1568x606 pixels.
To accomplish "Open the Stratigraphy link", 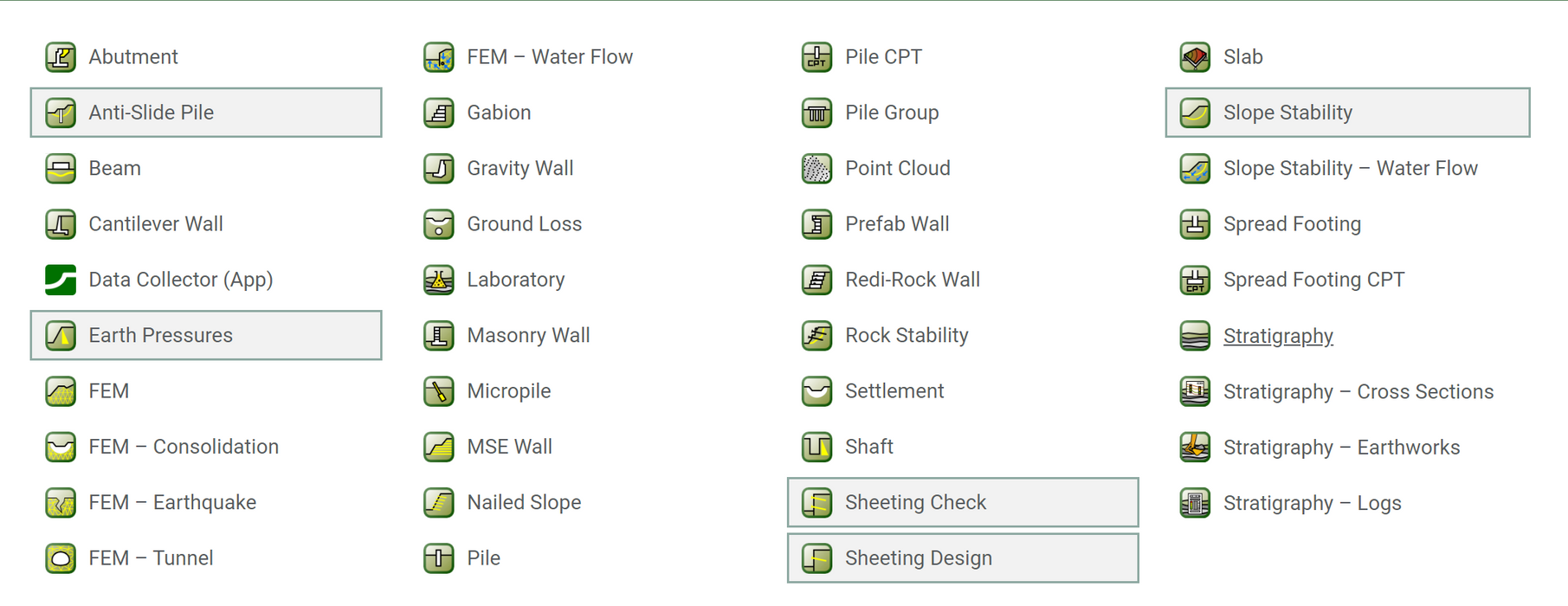I will 1277,336.
